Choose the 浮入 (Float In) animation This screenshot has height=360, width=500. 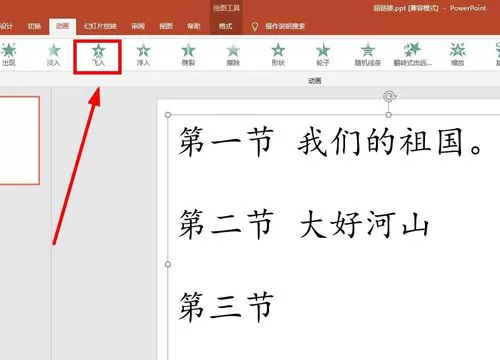pos(143,55)
